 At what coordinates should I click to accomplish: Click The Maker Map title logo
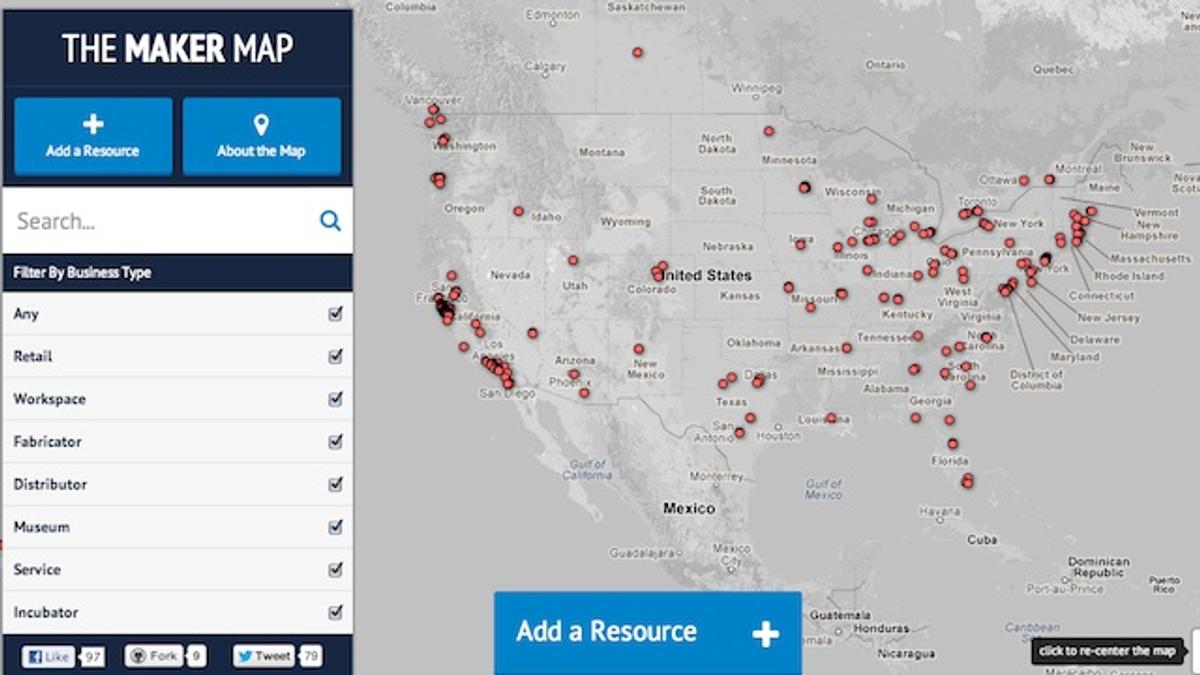click(177, 48)
